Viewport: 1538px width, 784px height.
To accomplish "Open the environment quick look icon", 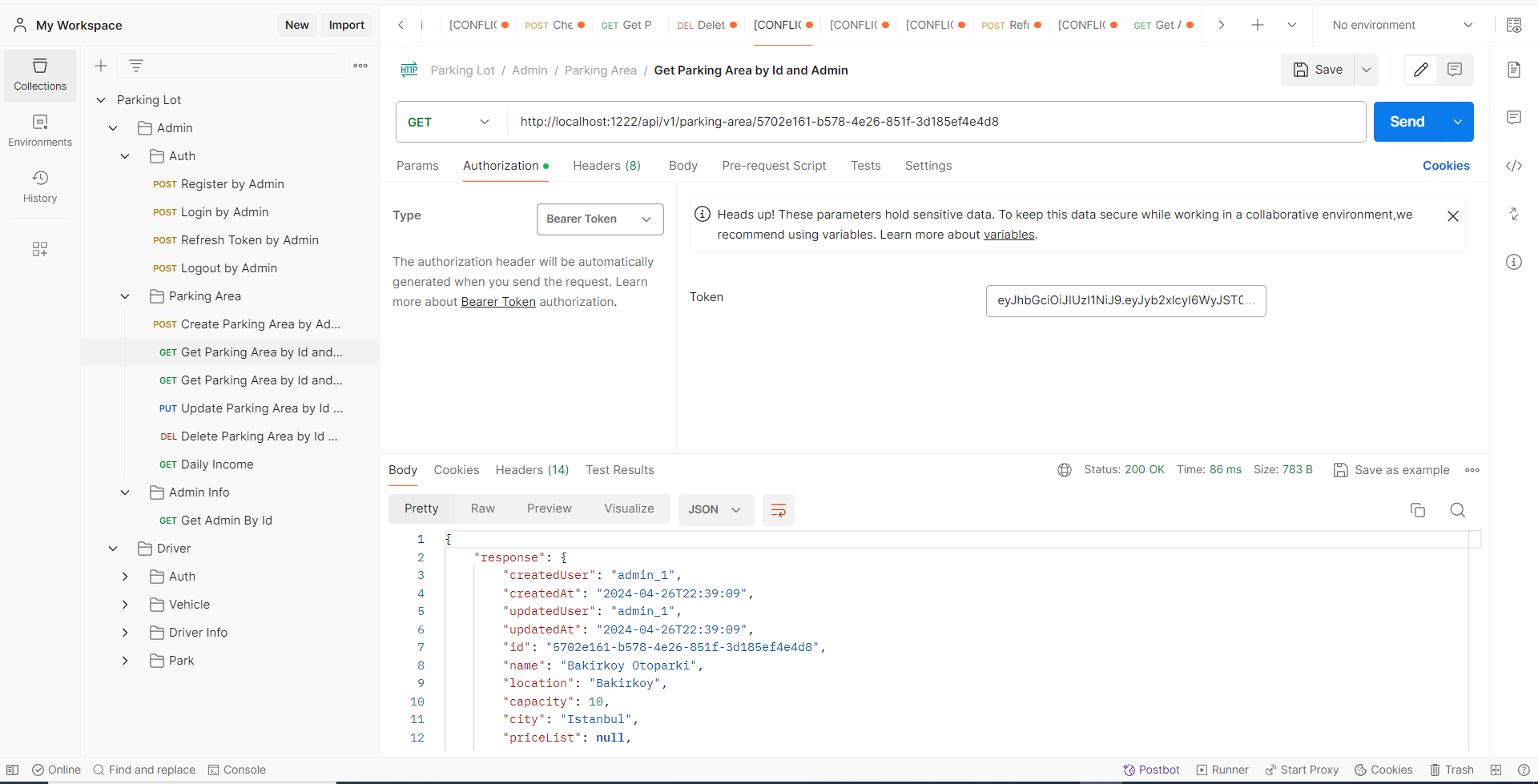I will tap(1514, 25).
